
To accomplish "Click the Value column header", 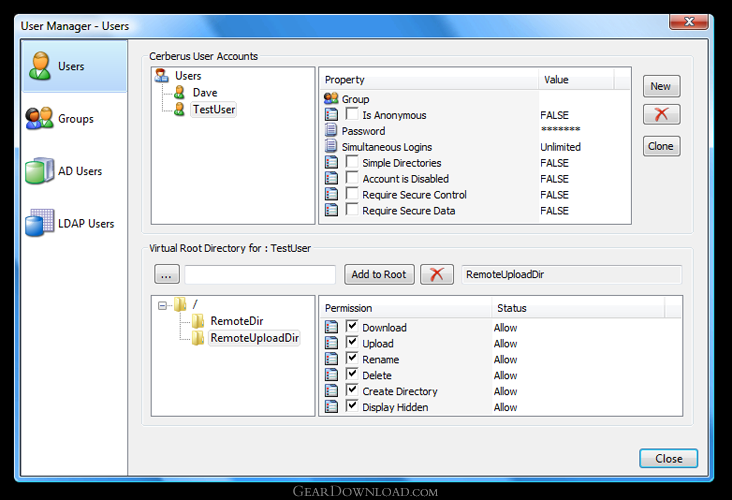I will 576,80.
